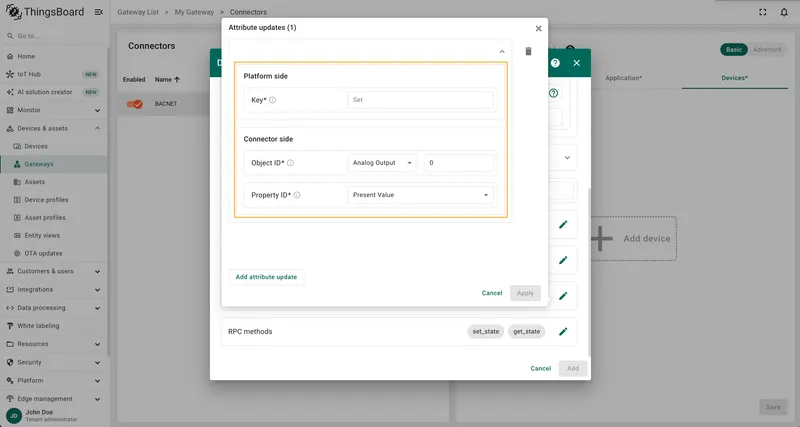This screenshot has height=427, width=800.
Task: Open the Present Value property dropdown
Action: (x=420, y=195)
